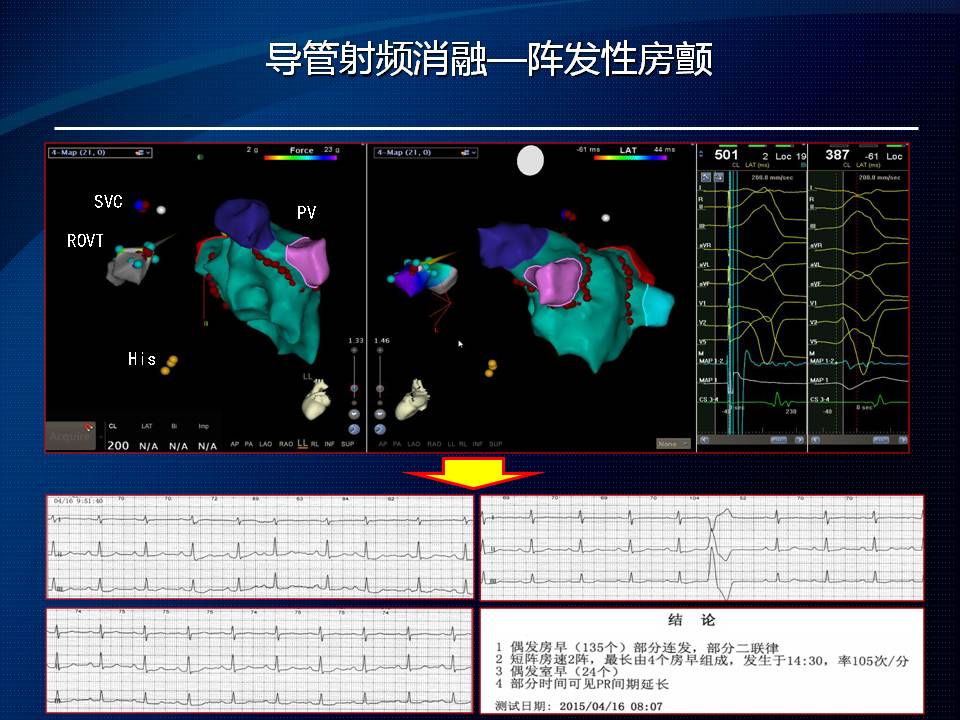Select the active LL view in left panel
The image size is (960, 720).
[300, 443]
